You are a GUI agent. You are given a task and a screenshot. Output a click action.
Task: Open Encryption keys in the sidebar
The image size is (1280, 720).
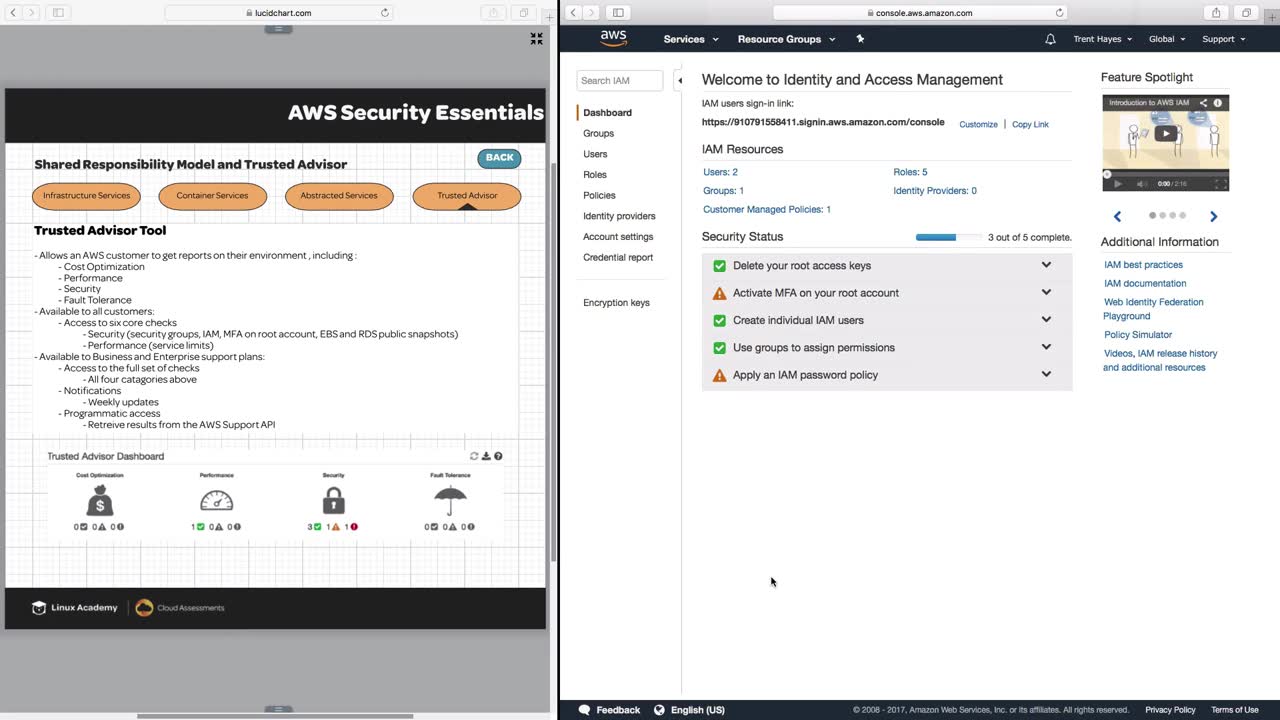[616, 303]
